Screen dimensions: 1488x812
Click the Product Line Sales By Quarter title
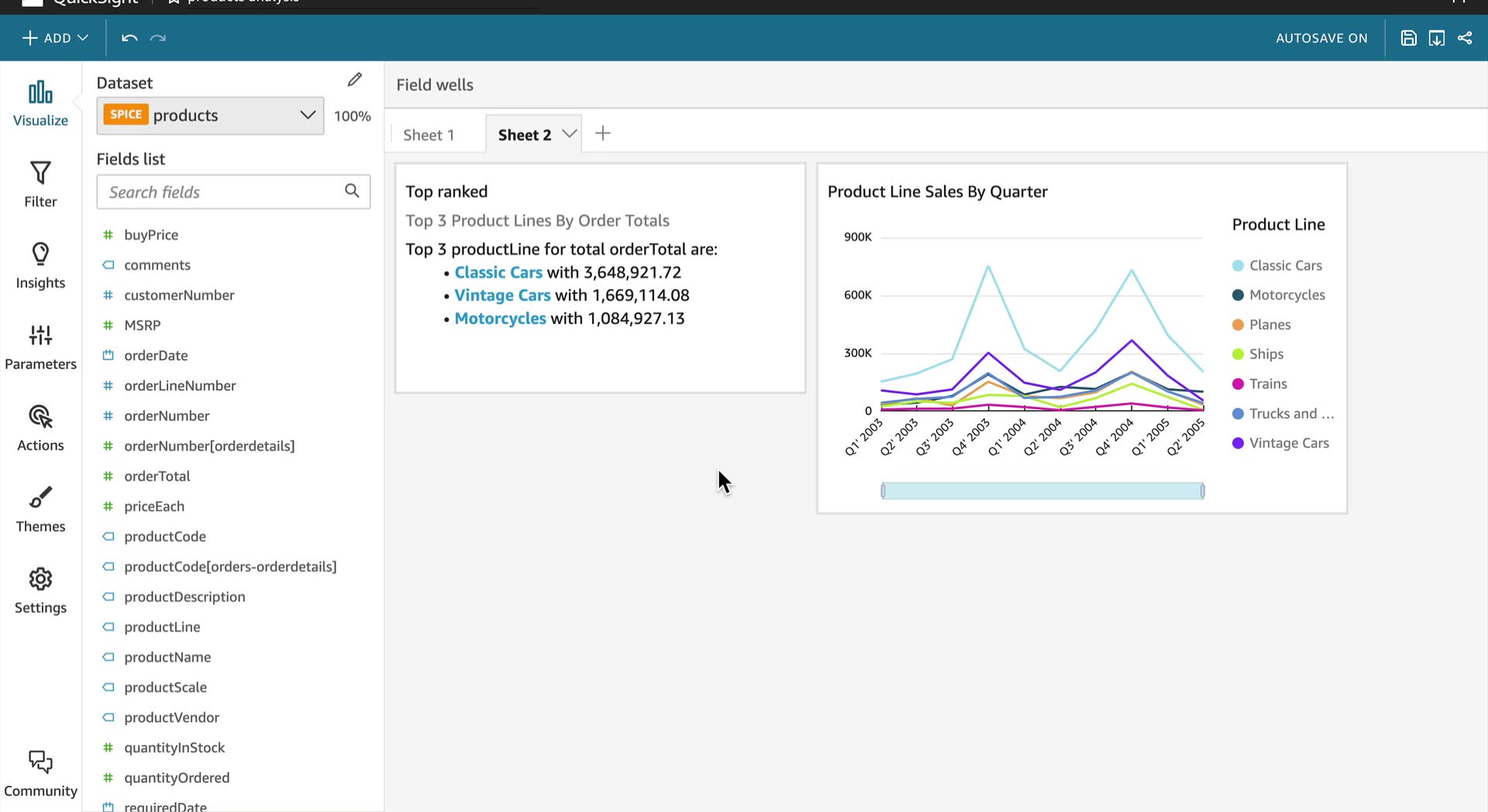[937, 192]
